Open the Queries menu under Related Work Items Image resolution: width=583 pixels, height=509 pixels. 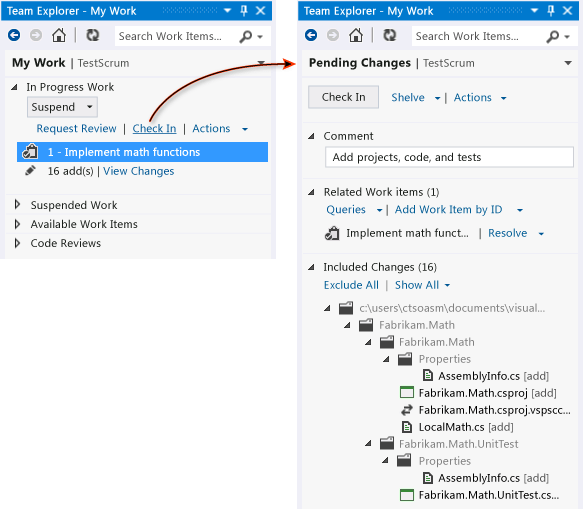[354, 210]
